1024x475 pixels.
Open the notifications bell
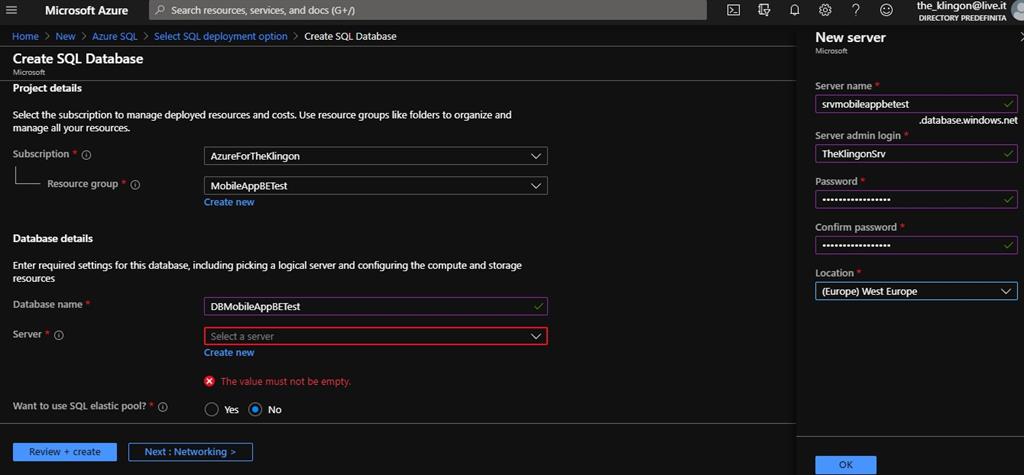[795, 10]
